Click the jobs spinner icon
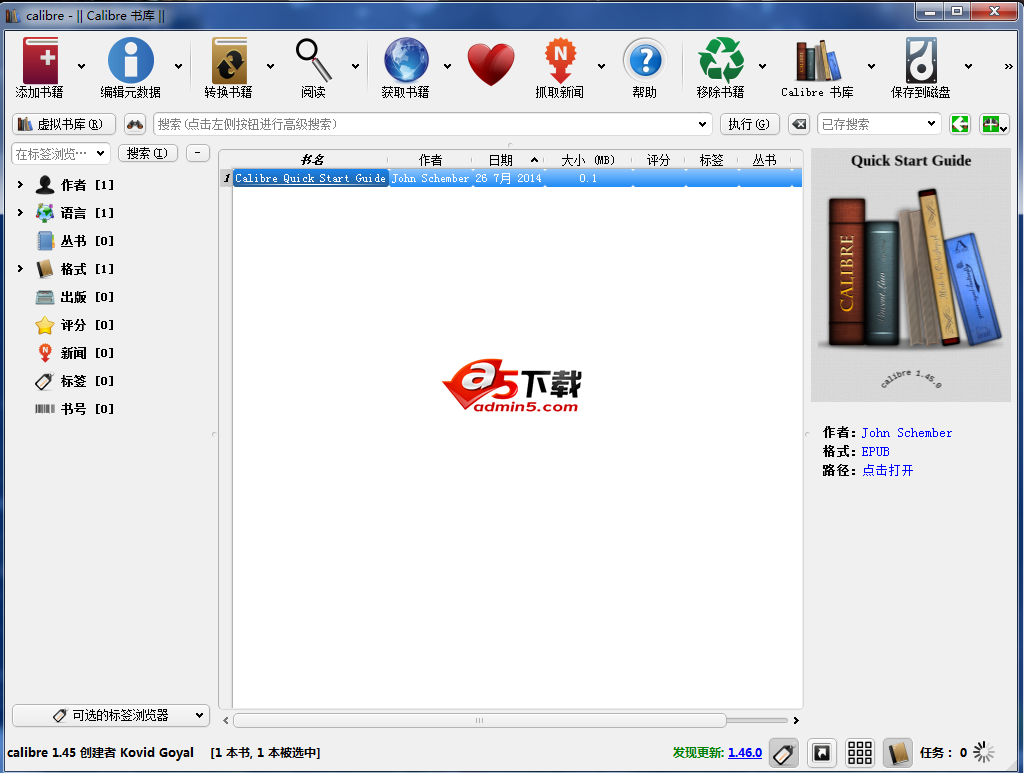Viewport: 1024px width, 773px height. tap(984, 753)
